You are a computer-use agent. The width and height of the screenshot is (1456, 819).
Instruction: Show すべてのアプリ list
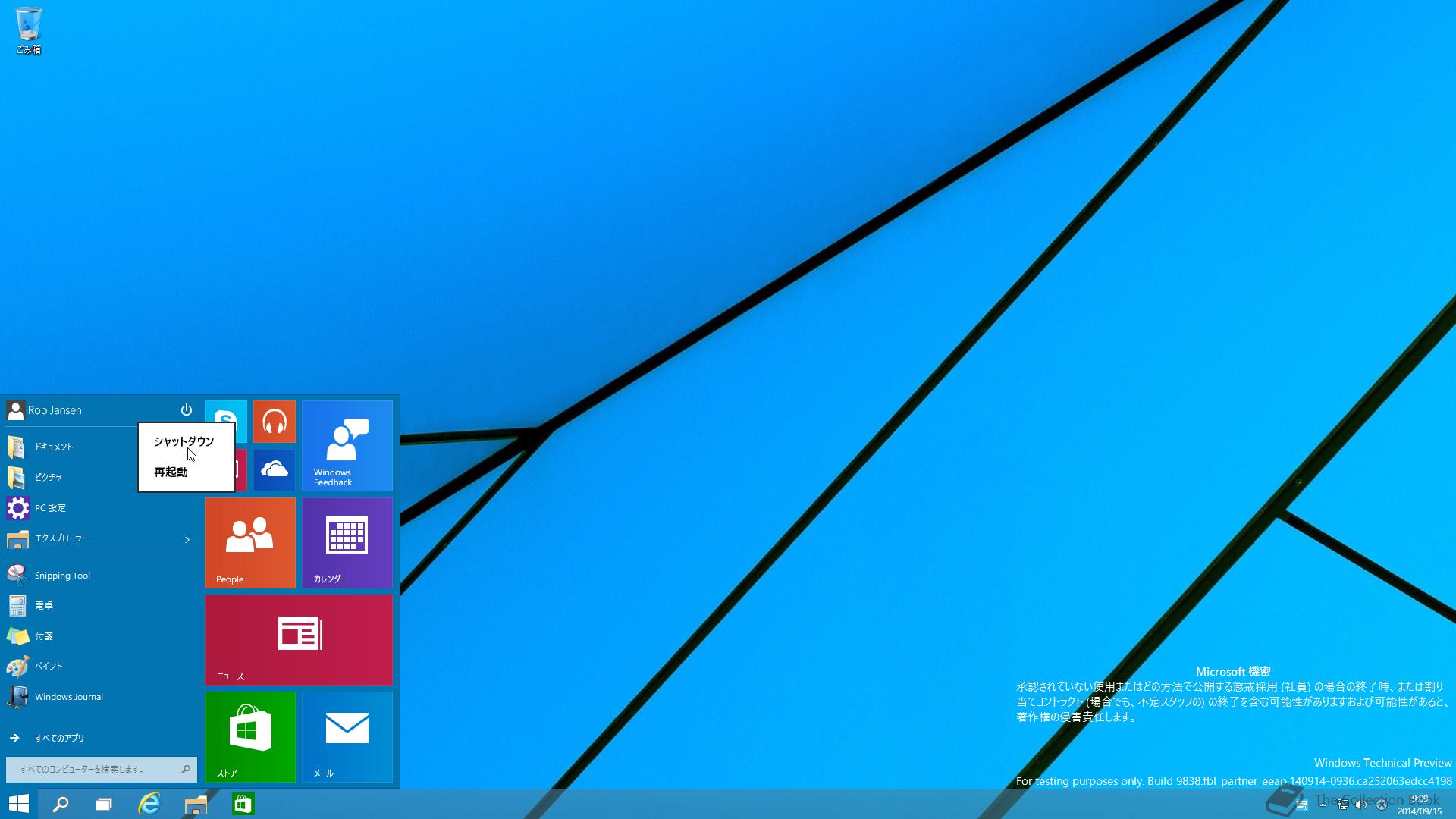click(x=47, y=738)
